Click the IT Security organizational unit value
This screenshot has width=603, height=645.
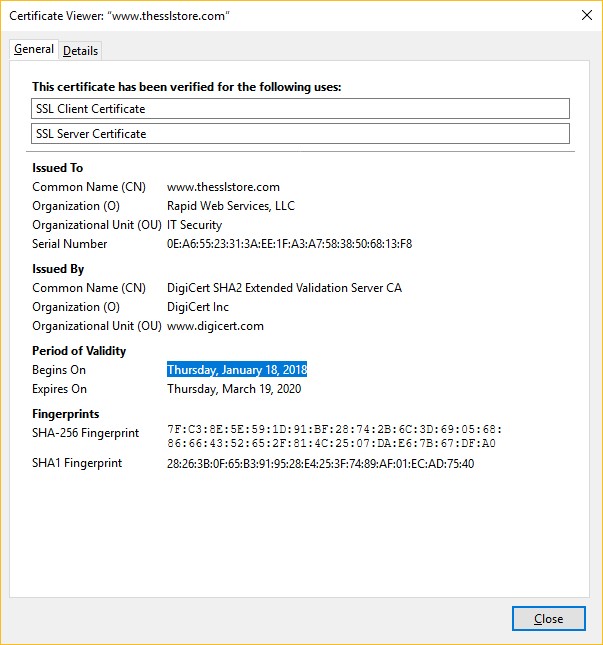click(194, 225)
